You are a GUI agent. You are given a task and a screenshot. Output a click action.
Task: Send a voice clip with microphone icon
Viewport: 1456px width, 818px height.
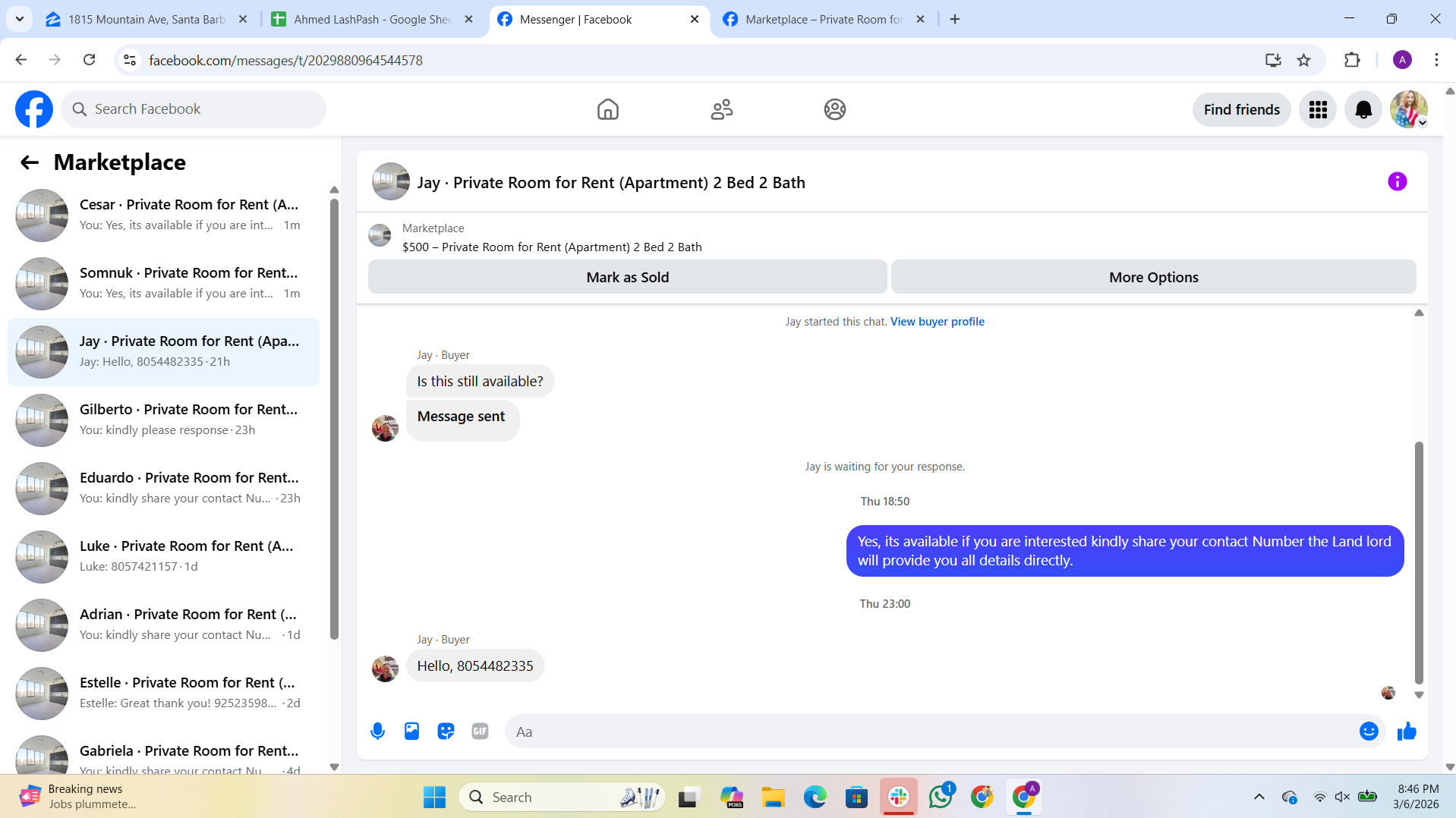pos(377,731)
